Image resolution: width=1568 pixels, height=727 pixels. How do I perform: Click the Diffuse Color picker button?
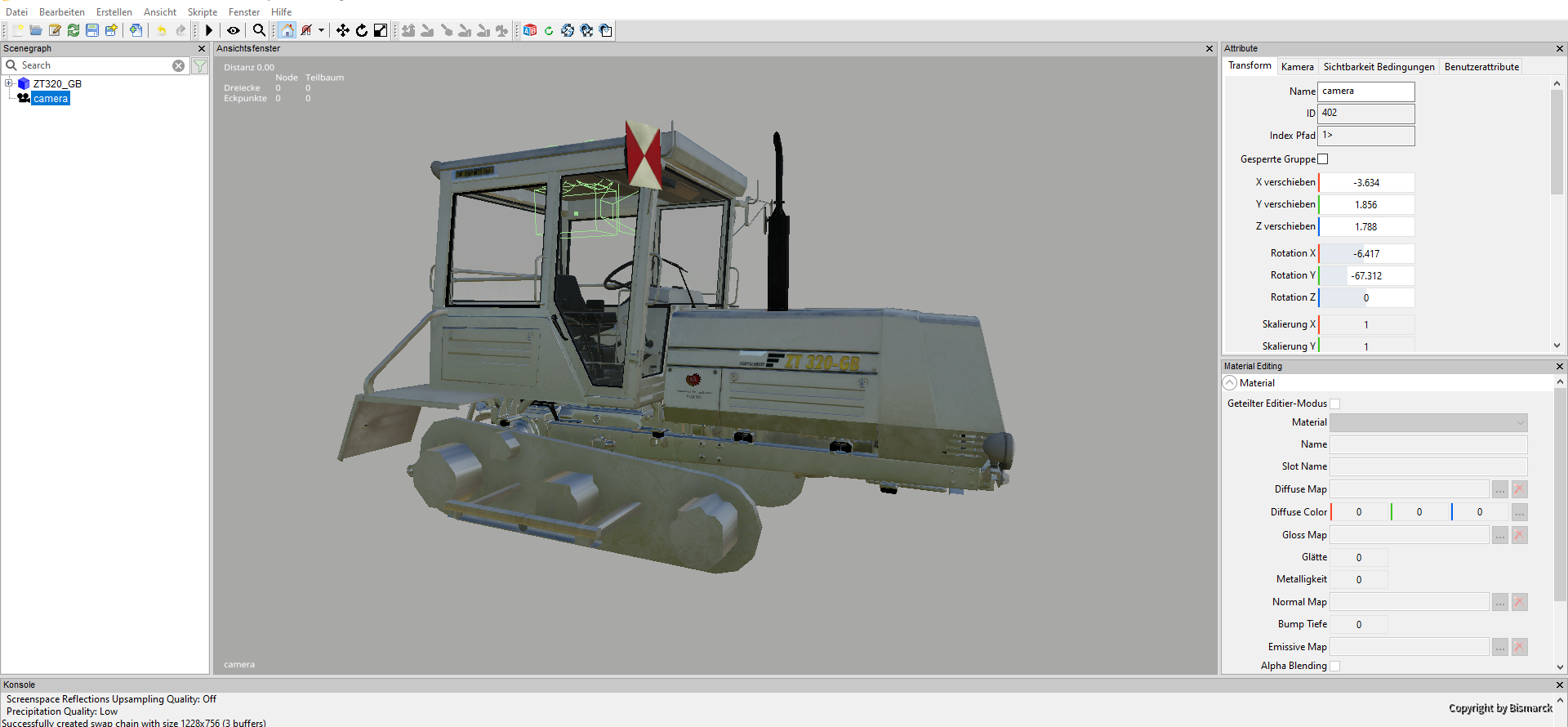tap(1520, 512)
